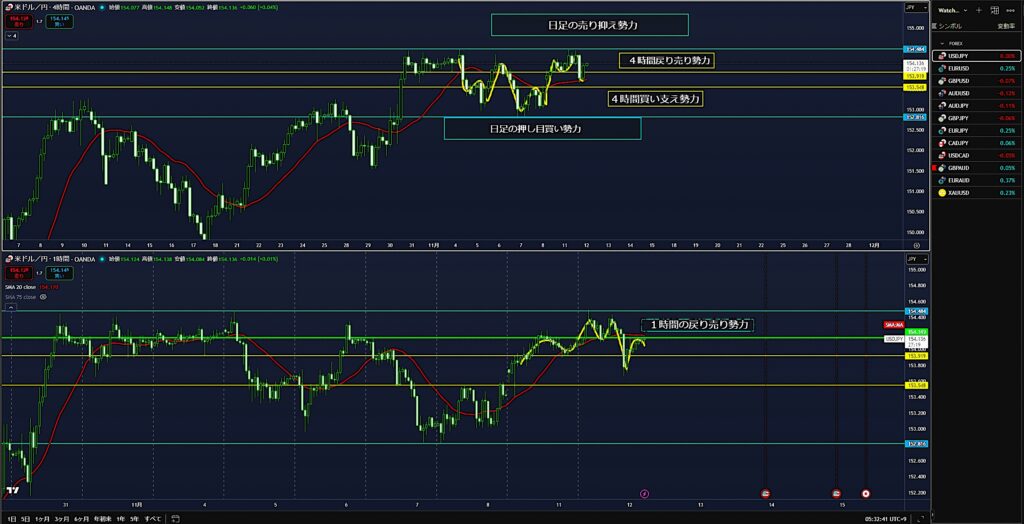Select EURUSD in the watchlist
This screenshot has height=524, width=1024.
(975, 67)
